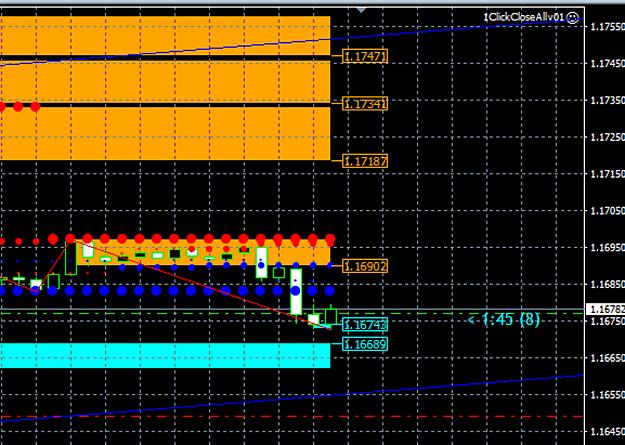The width and height of the screenshot is (625, 445).
Task: Click the 1ClickCloseAllv01 expert advisor label
Action: pos(524,17)
